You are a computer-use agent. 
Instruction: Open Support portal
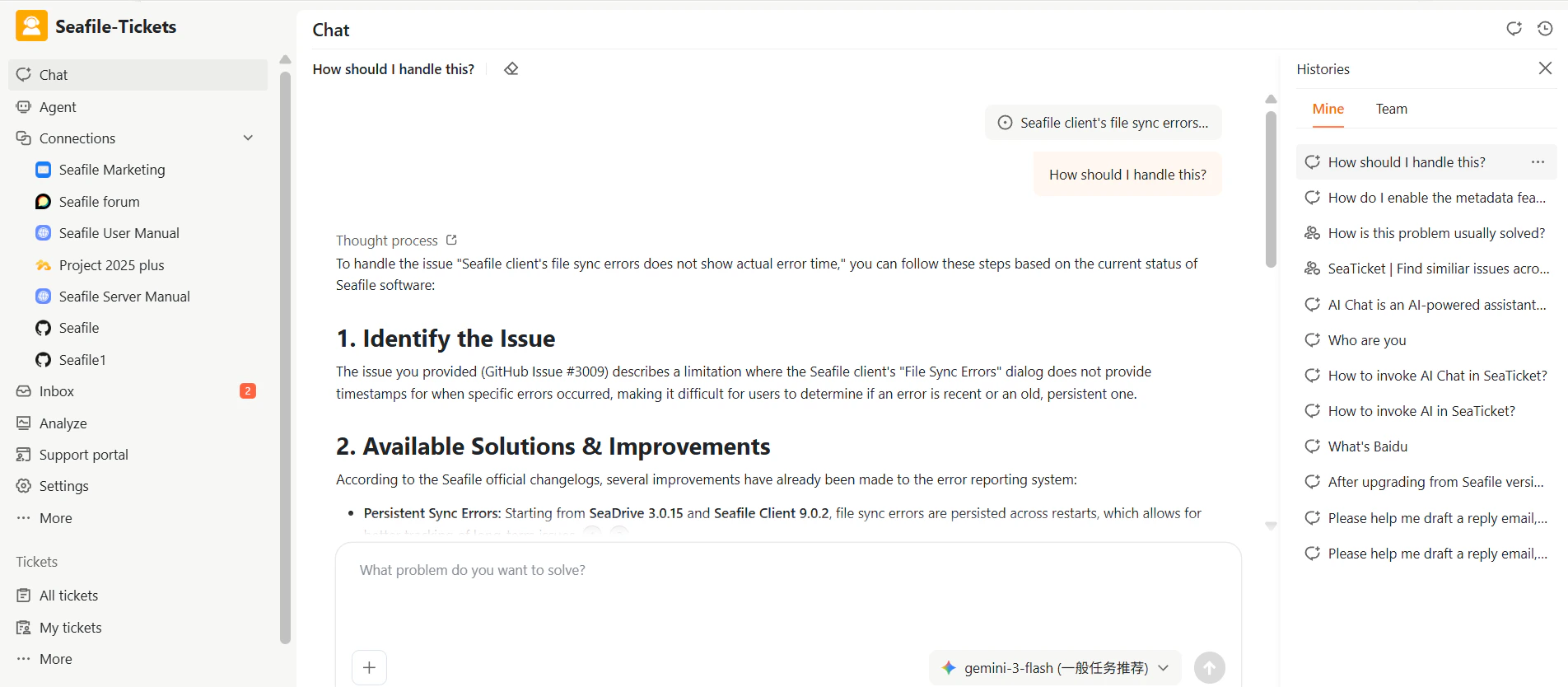tap(138, 455)
